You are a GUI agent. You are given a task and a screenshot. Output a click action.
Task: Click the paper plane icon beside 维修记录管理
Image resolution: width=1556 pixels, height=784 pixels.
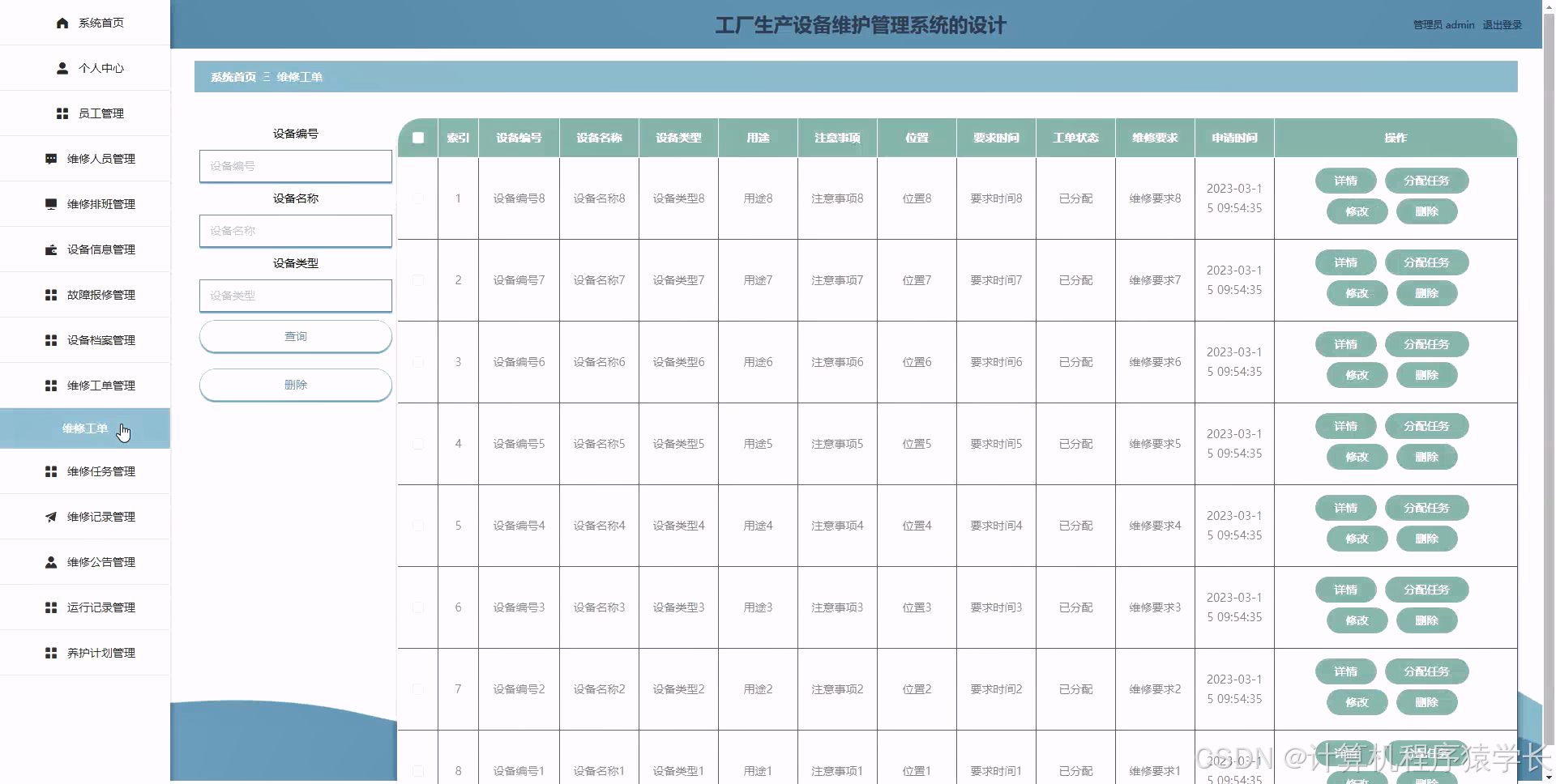[51, 517]
